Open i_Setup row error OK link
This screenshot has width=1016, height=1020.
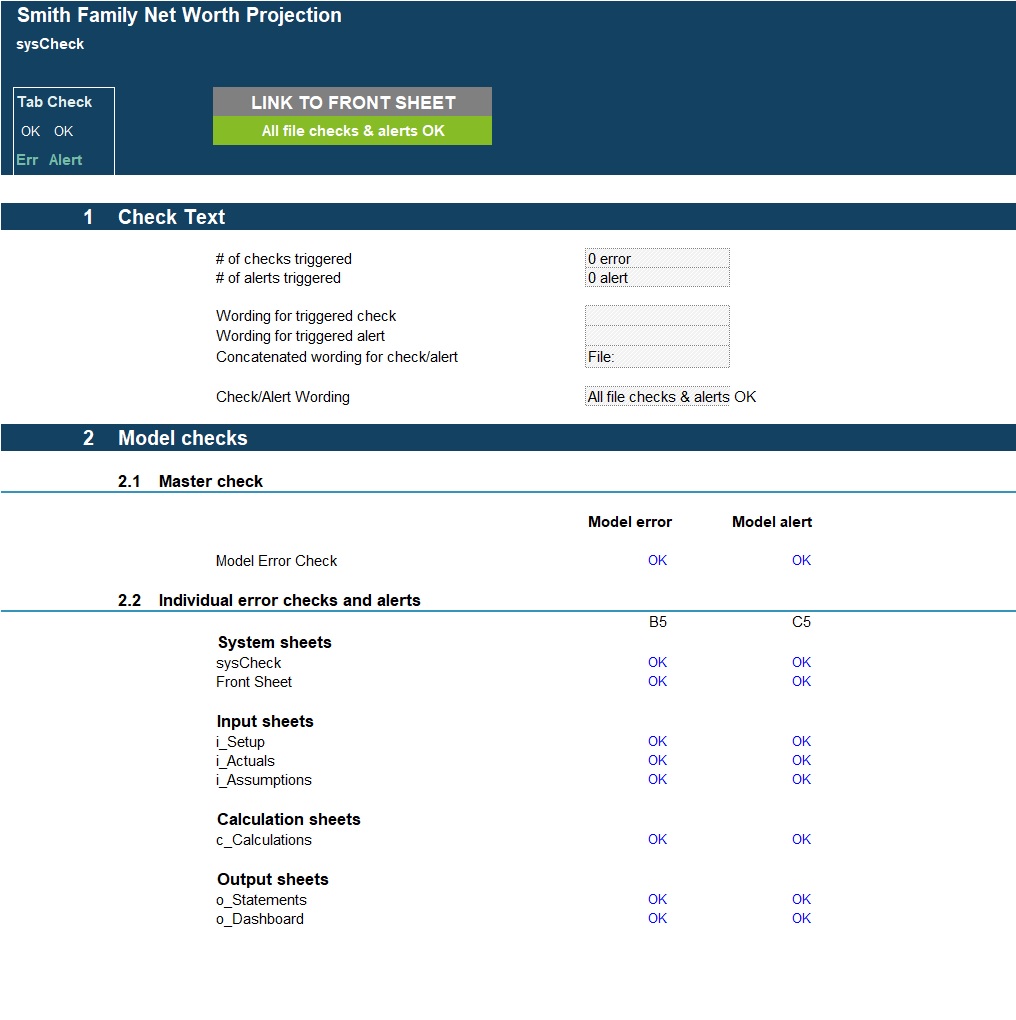pyautogui.click(x=657, y=741)
